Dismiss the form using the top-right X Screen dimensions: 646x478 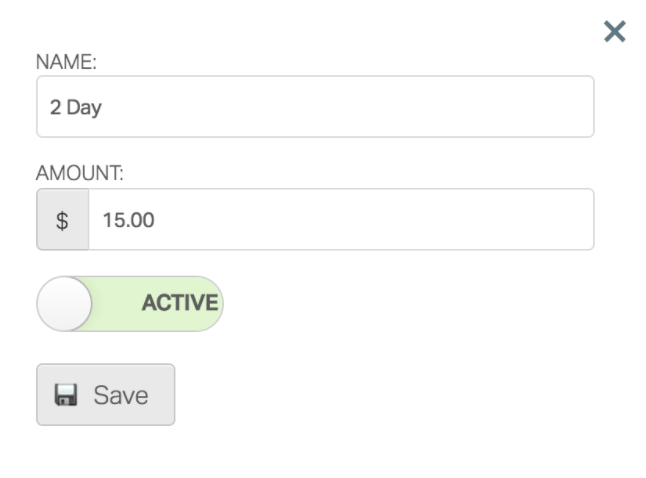click(x=614, y=32)
